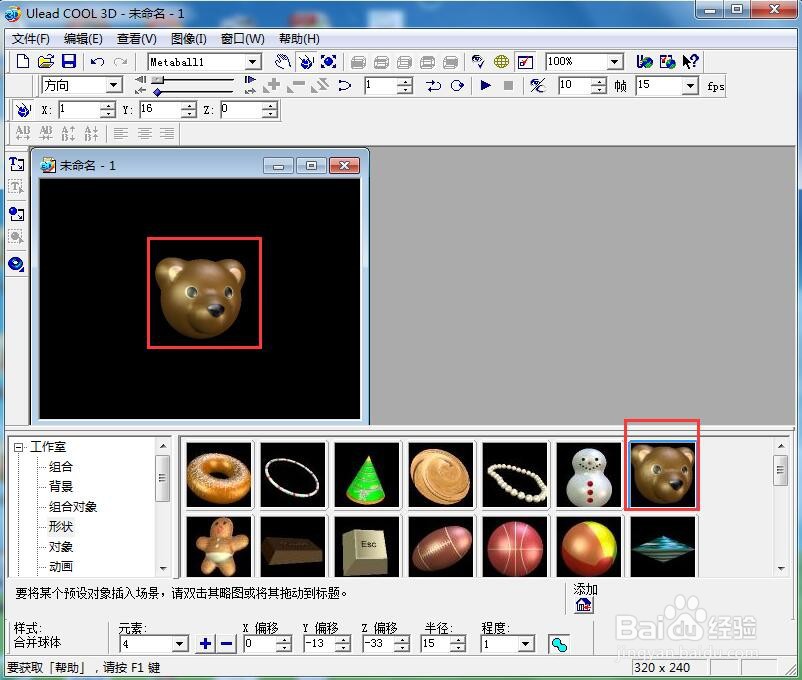This screenshot has height=680, width=802.
Task: Click the Add key frame plus icon
Action: click(x=272, y=85)
